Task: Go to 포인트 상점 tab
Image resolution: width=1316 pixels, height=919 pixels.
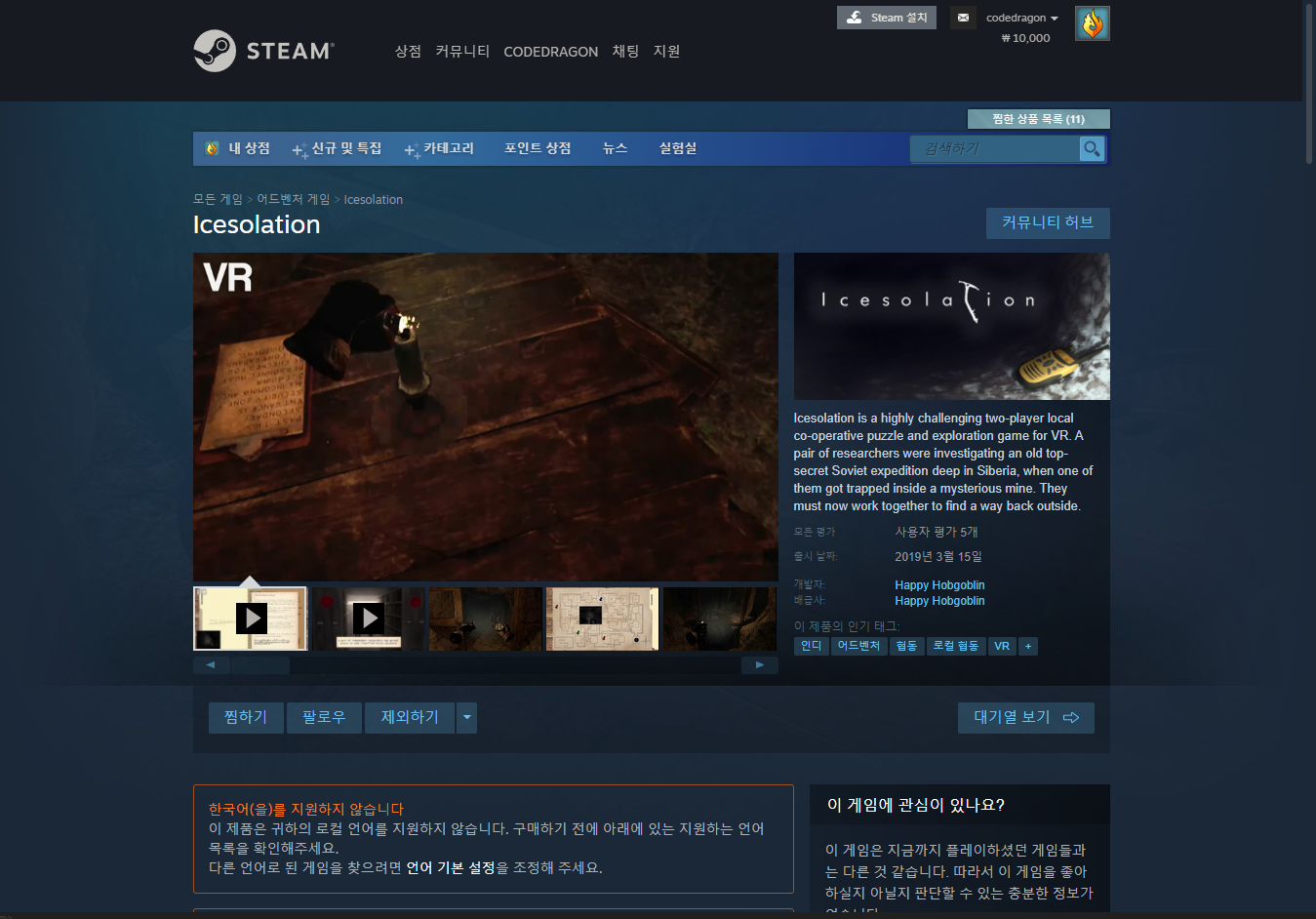Action: point(538,148)
